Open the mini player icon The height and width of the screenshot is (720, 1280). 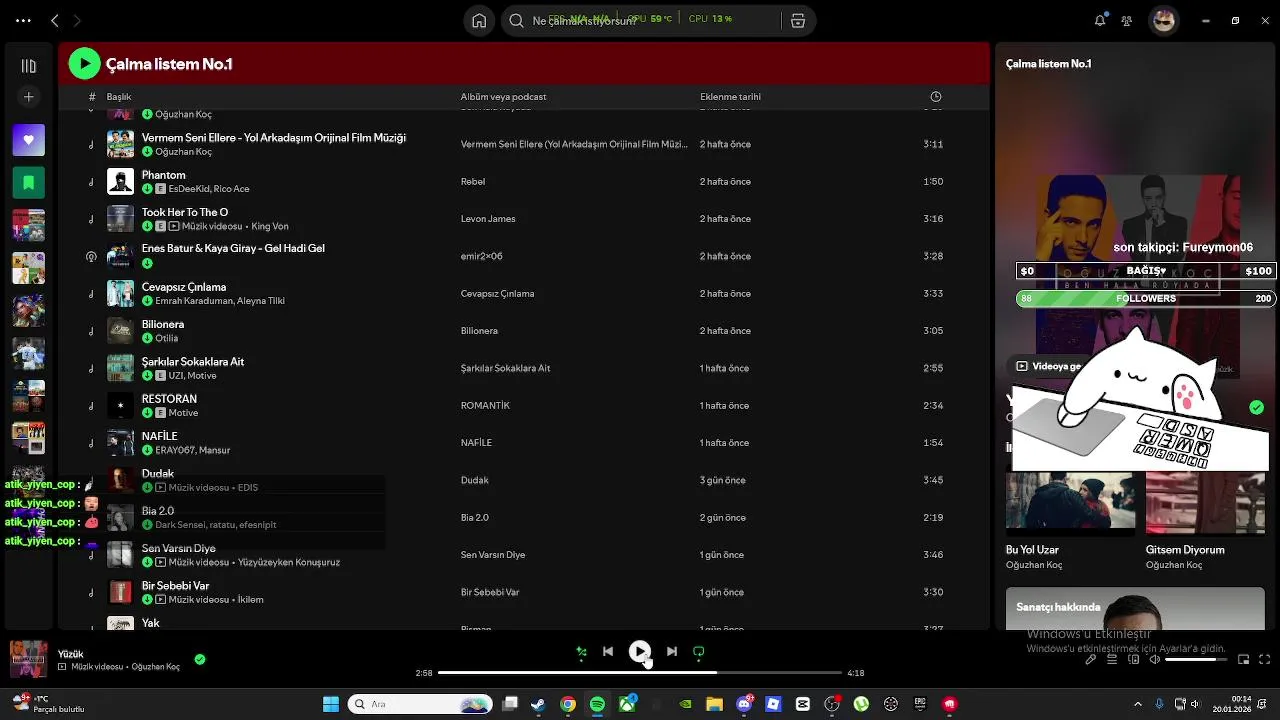1243,659
